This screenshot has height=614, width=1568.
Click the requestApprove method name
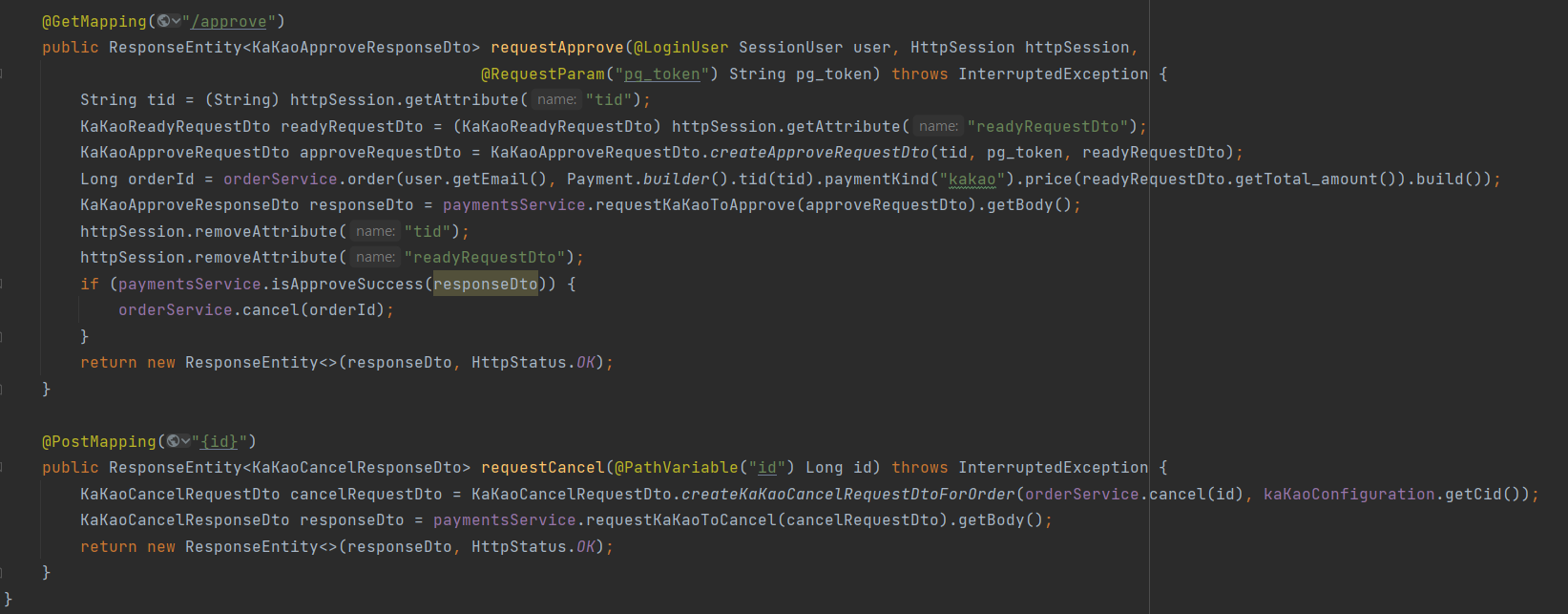tap(557, 47)
